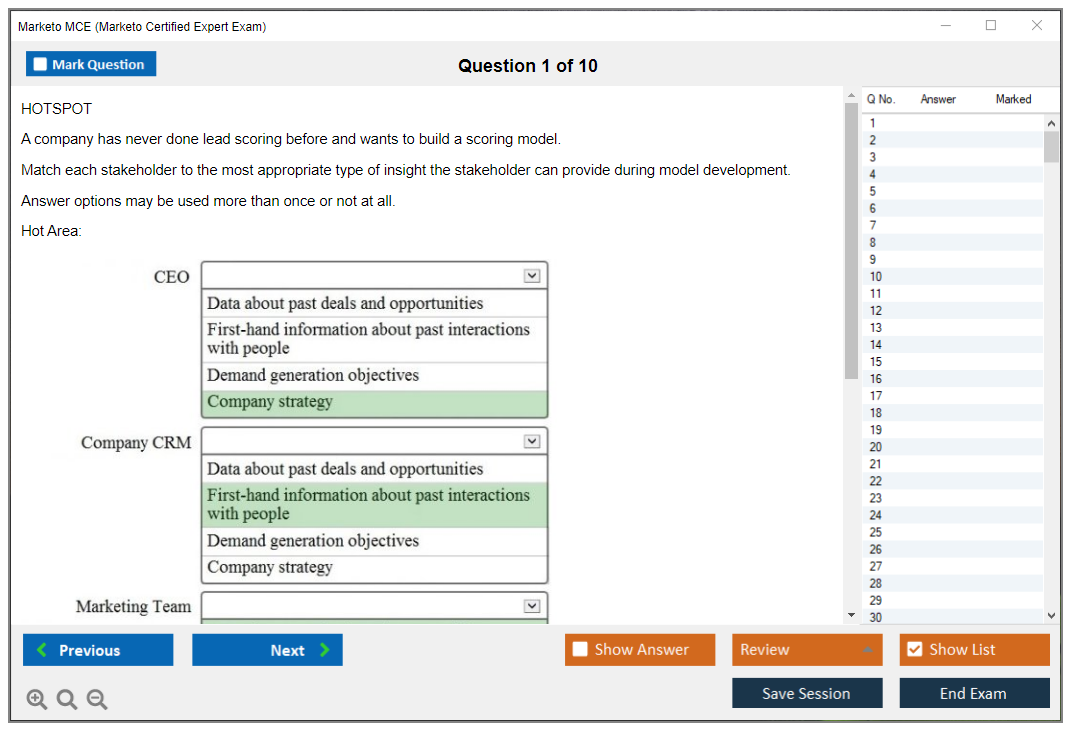Minimize the exam window
Viewport: 1075px width, 735px height.
[946, 26]
